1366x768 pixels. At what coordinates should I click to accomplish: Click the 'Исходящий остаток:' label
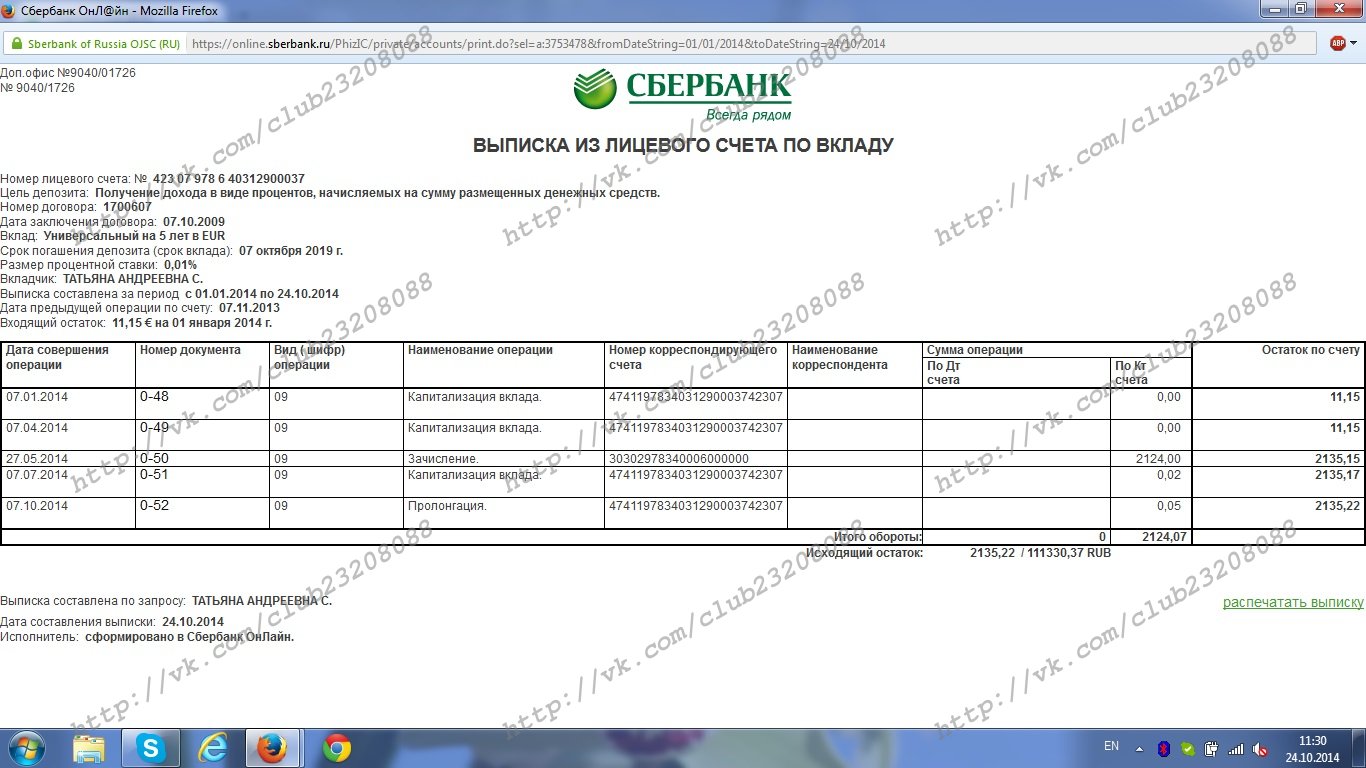coord(864,553)
